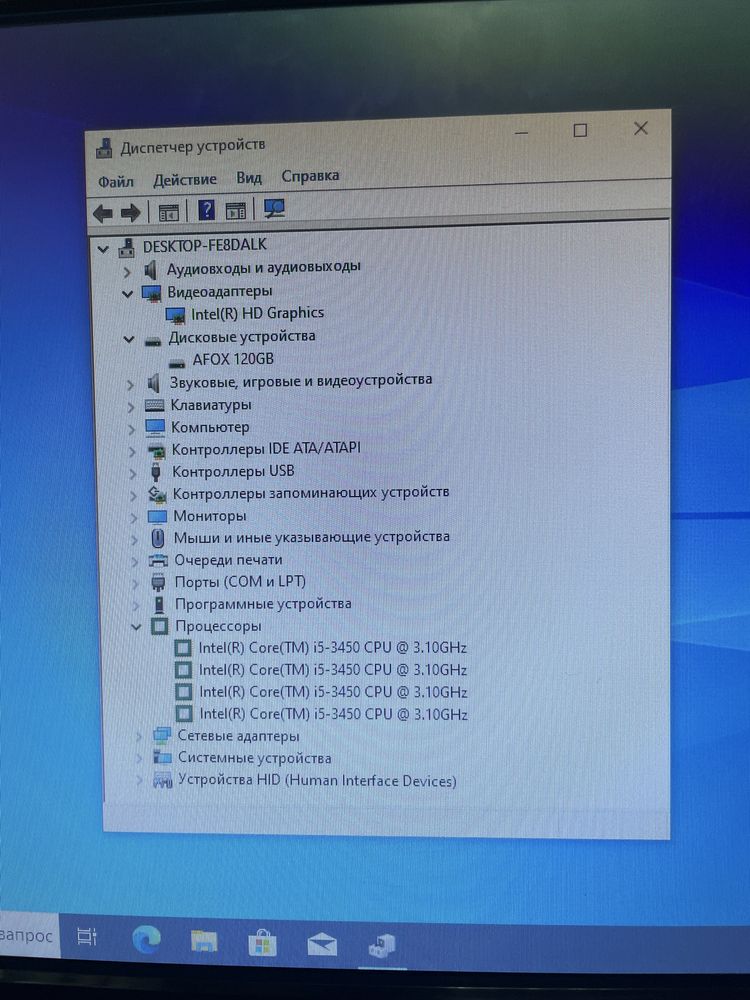Click the show/hide console tree toolbar icon
Image resolution: width=750 pixels, height=1000 pixels.
(x=168, y=212)
